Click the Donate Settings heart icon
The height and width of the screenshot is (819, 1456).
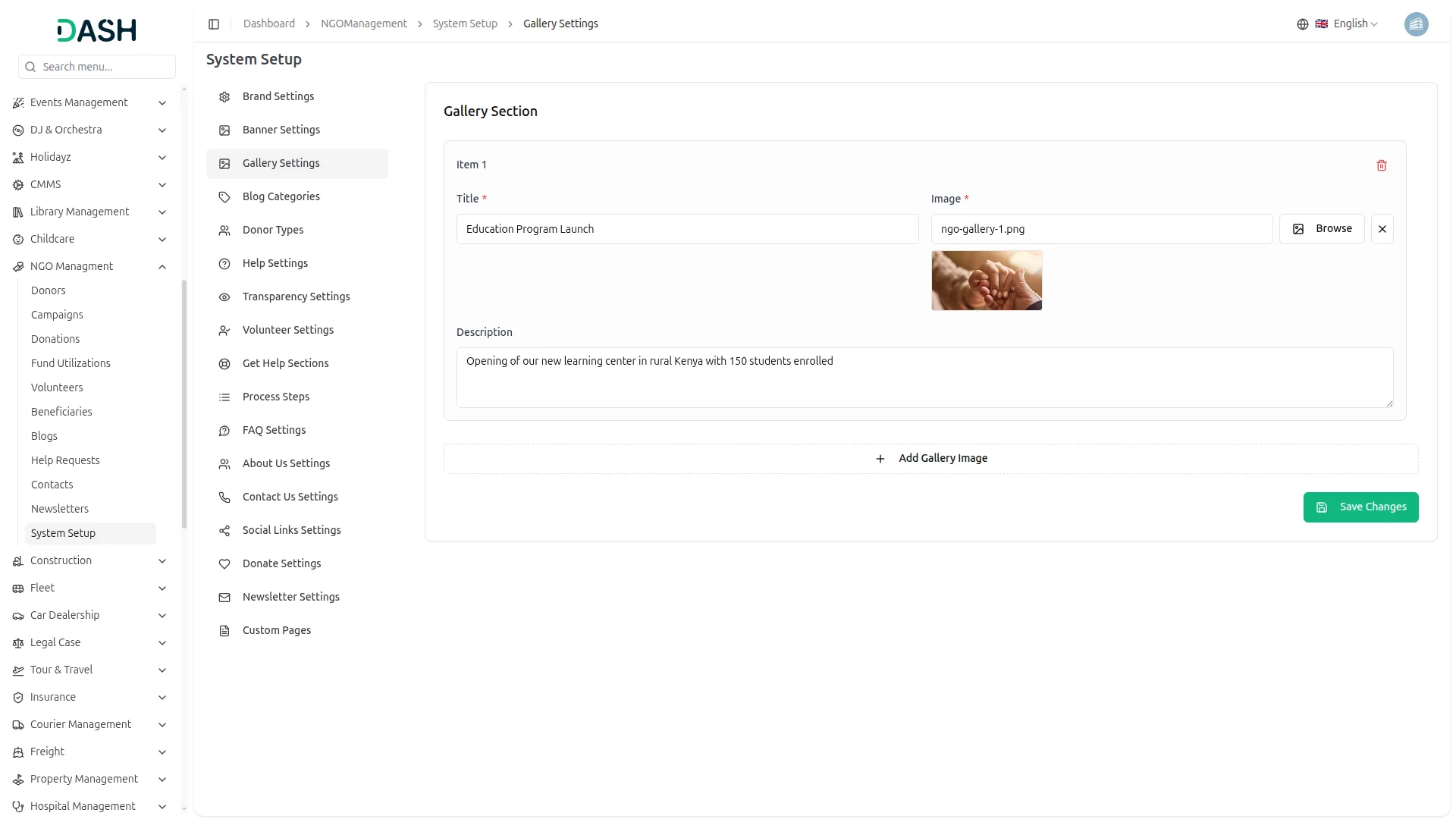pyautogui.click(x=224, y=564)
